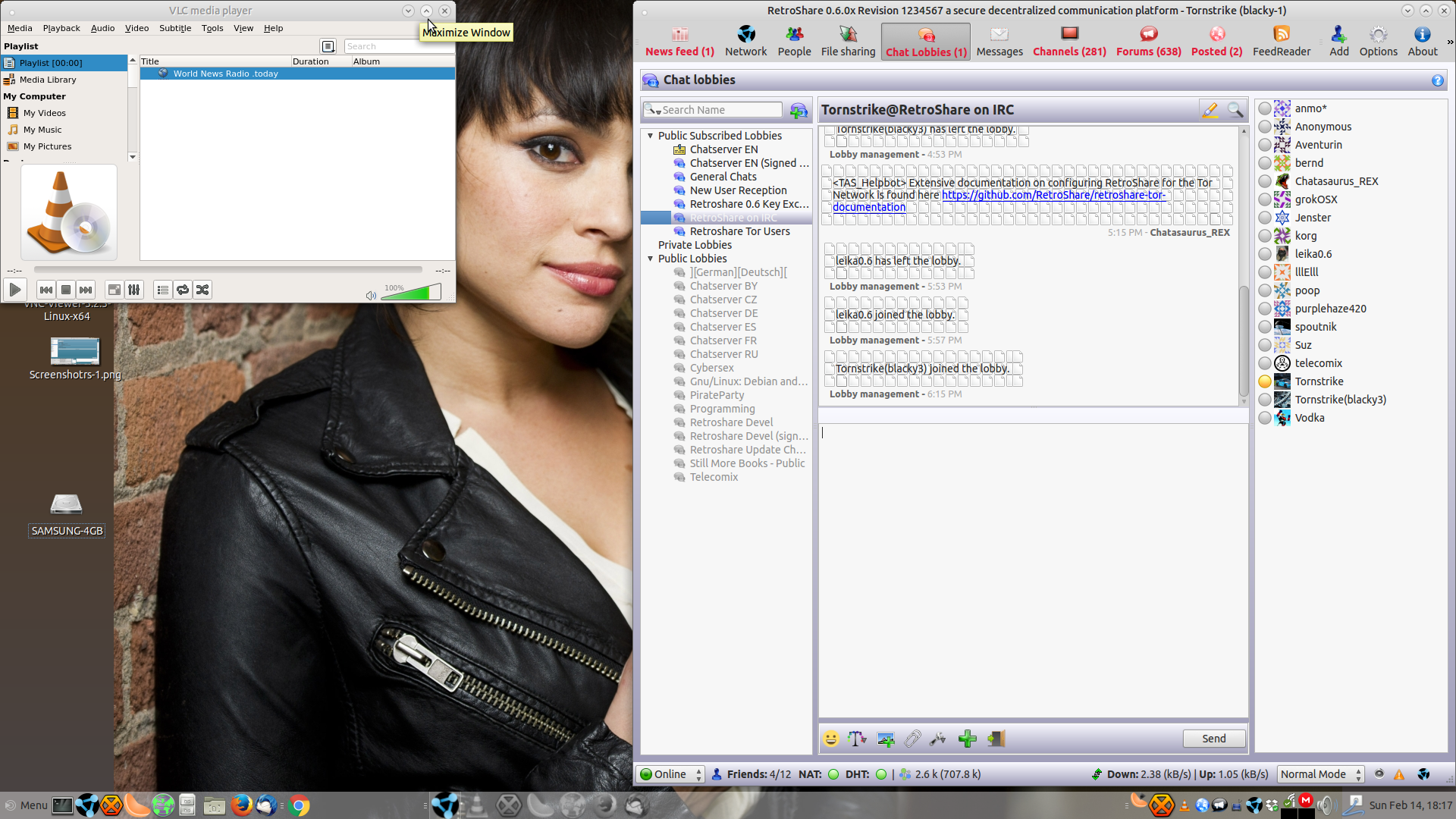The image size is (1456, 819).
Task: Select Media Library in VLC sidebar
Action: pyautogui.click(x=48, y=80)
